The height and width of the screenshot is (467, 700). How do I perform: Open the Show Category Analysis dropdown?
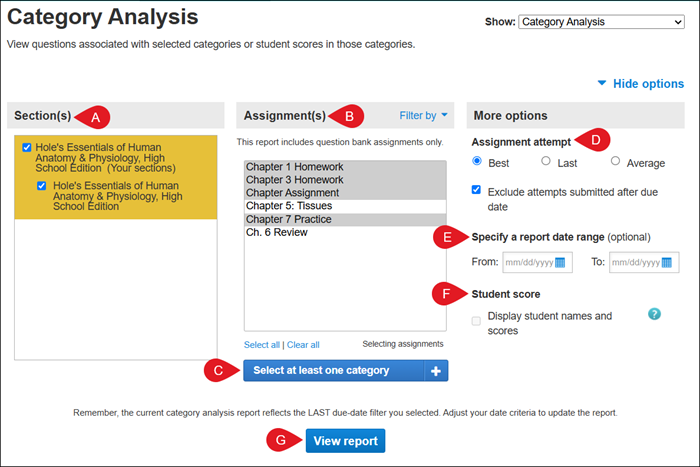coord(603,21)
